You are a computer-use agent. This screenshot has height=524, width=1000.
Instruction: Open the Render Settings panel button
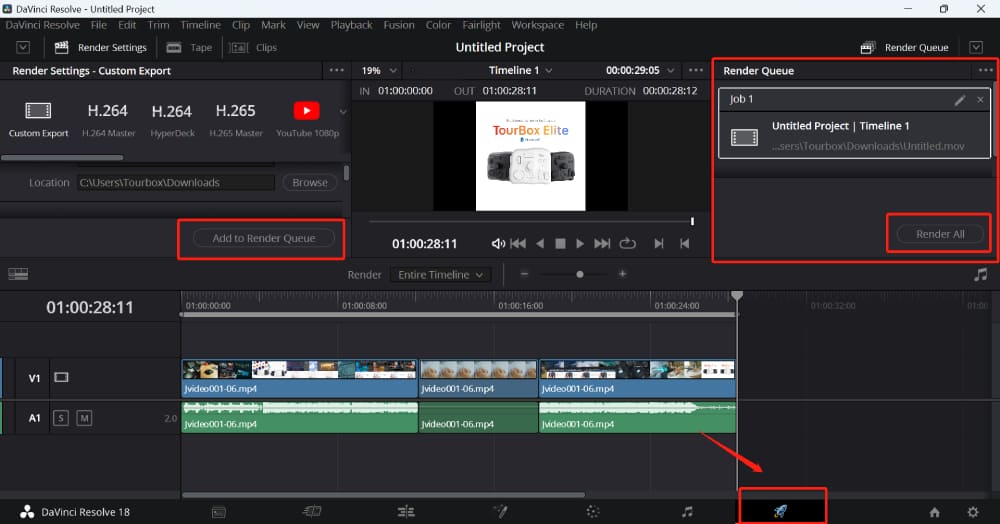coord(101,48)
